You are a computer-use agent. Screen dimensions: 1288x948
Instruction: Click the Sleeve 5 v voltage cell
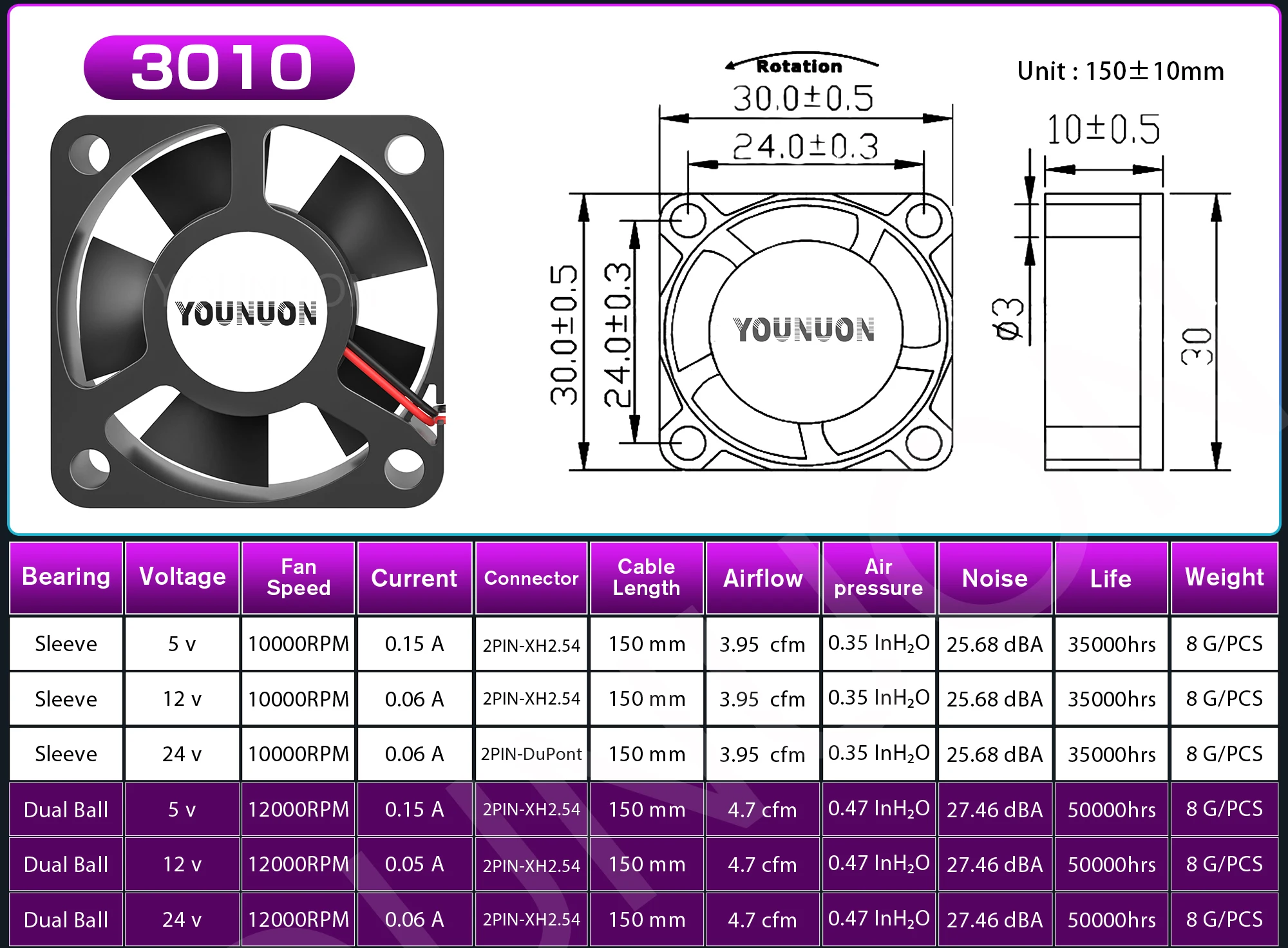(182, 644)
